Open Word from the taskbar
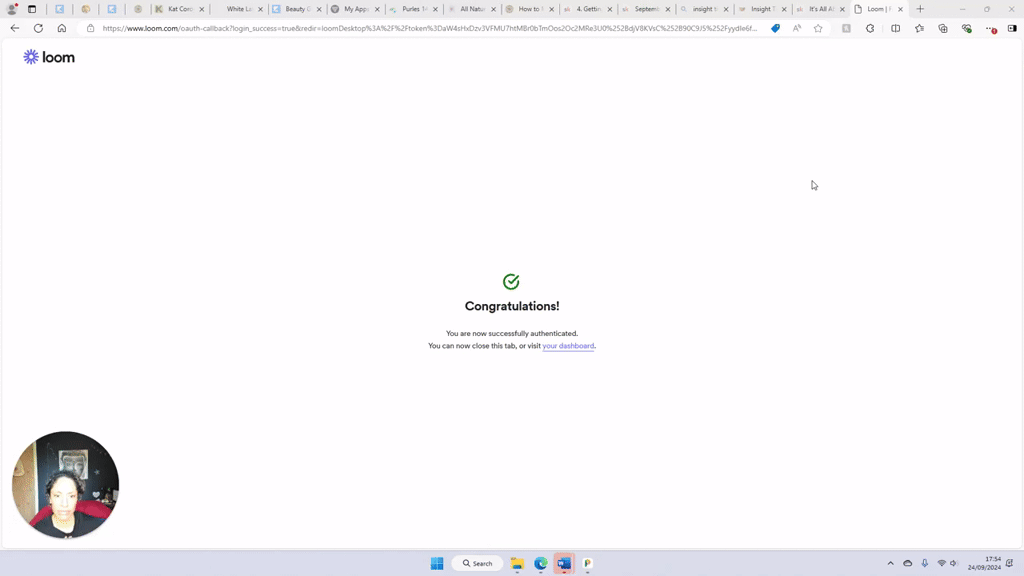Screen dimensions: 1024x576 tap(564, 563)
